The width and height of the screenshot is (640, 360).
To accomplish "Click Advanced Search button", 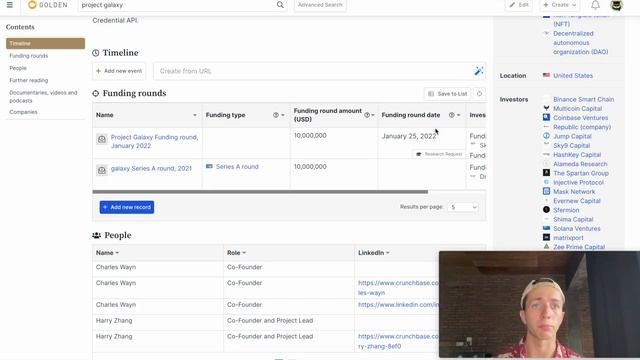I will pos(320,5).
